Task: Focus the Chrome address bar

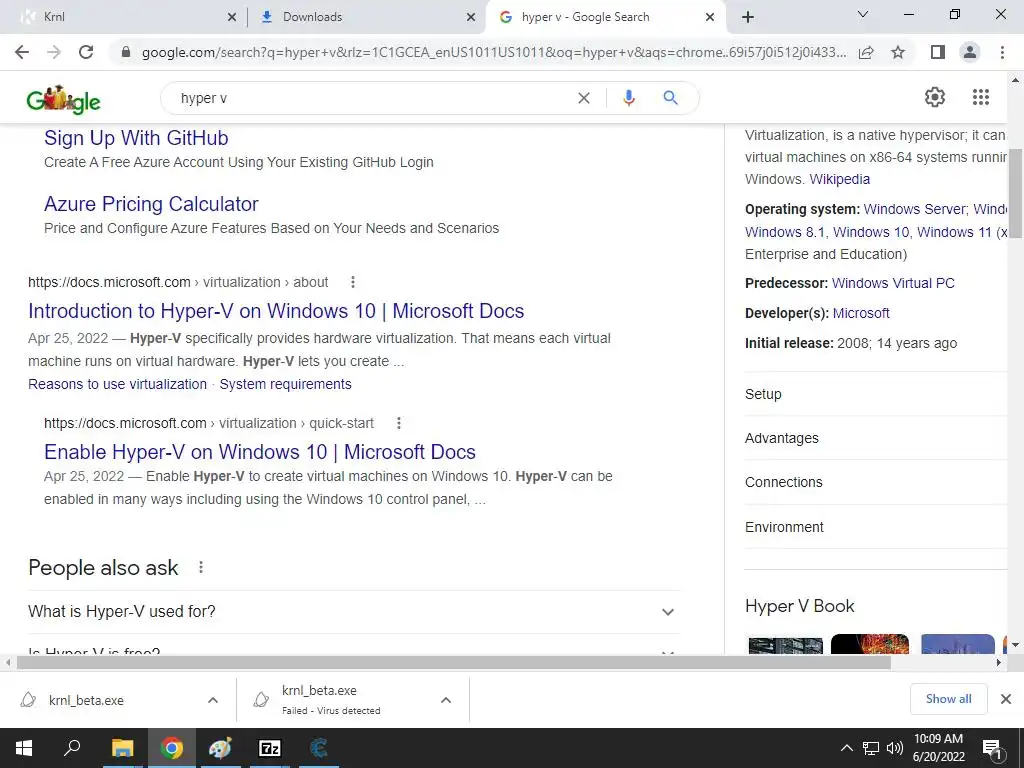Action: (x=493, y=52)
